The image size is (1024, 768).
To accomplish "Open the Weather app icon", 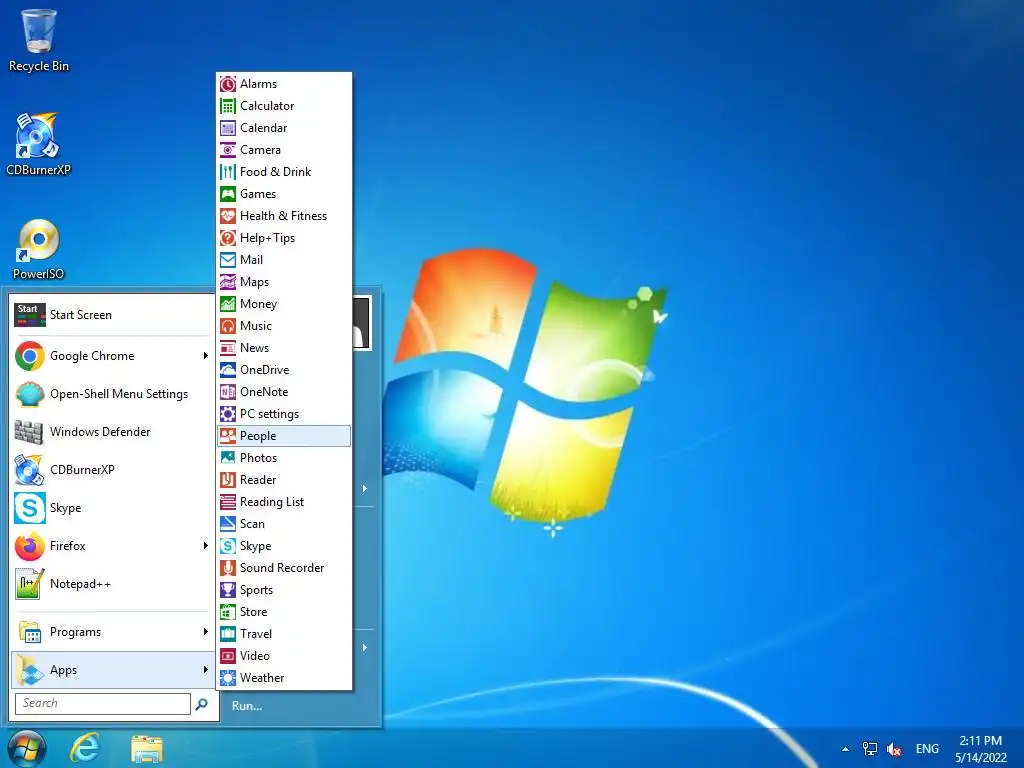I will point(227,678).
